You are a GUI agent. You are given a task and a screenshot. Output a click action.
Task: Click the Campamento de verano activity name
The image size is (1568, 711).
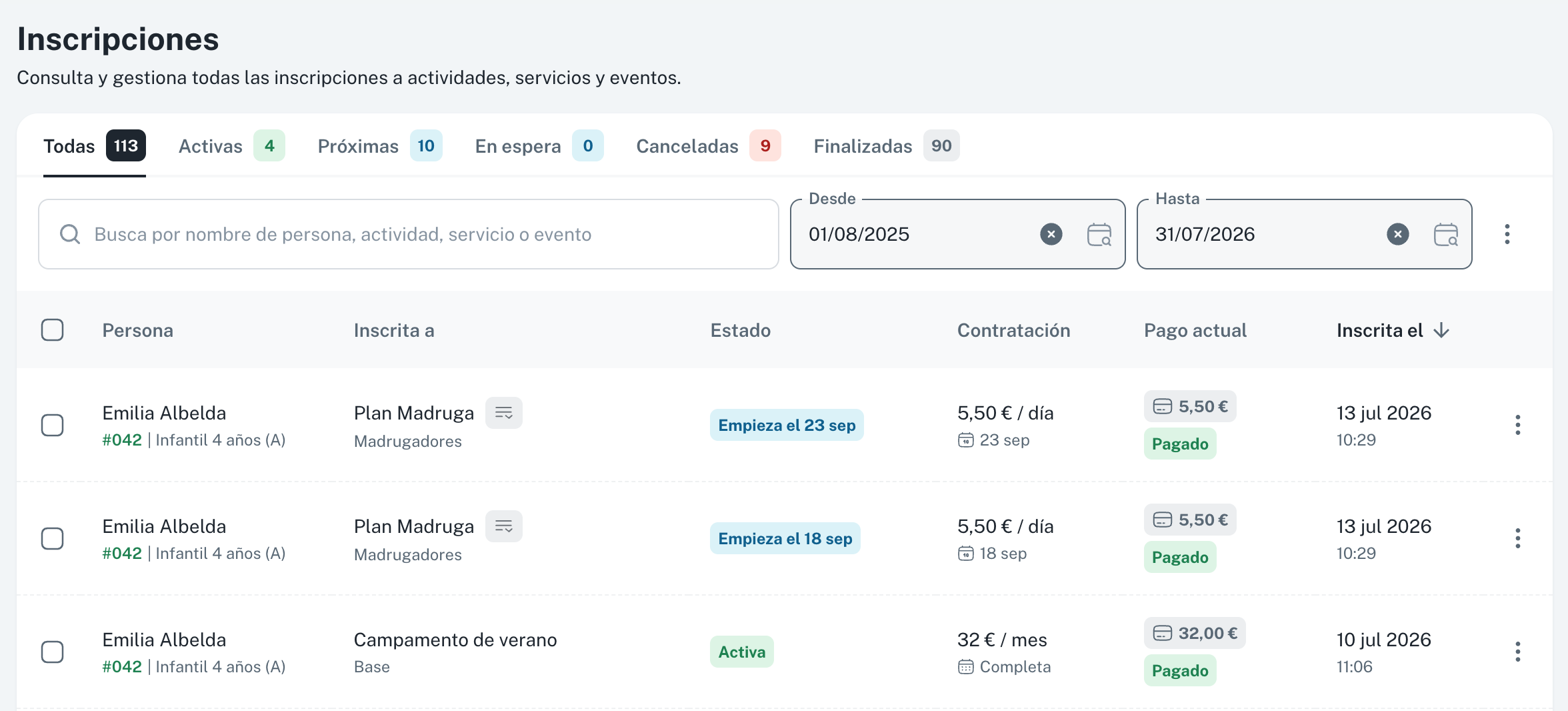pos(455,640)
